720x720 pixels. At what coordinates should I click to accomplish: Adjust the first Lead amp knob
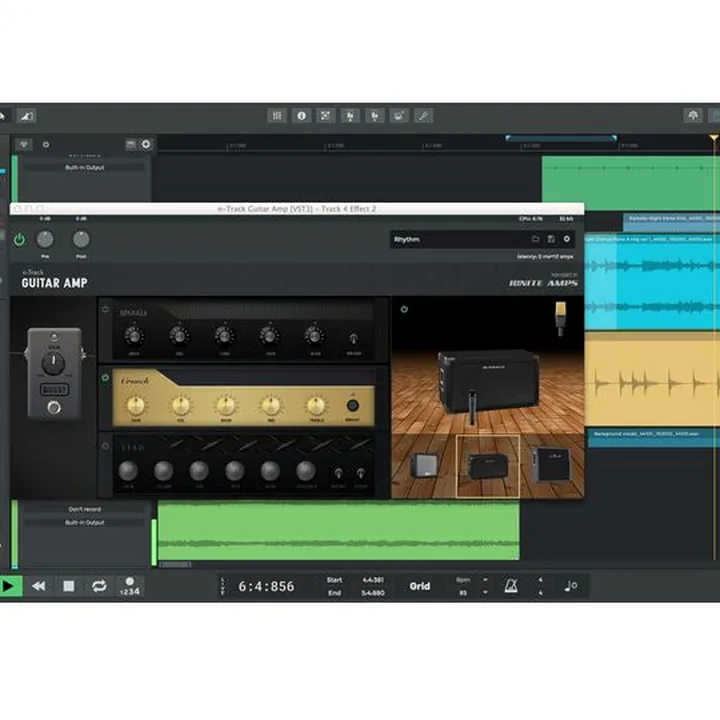(x=128, y=471)
